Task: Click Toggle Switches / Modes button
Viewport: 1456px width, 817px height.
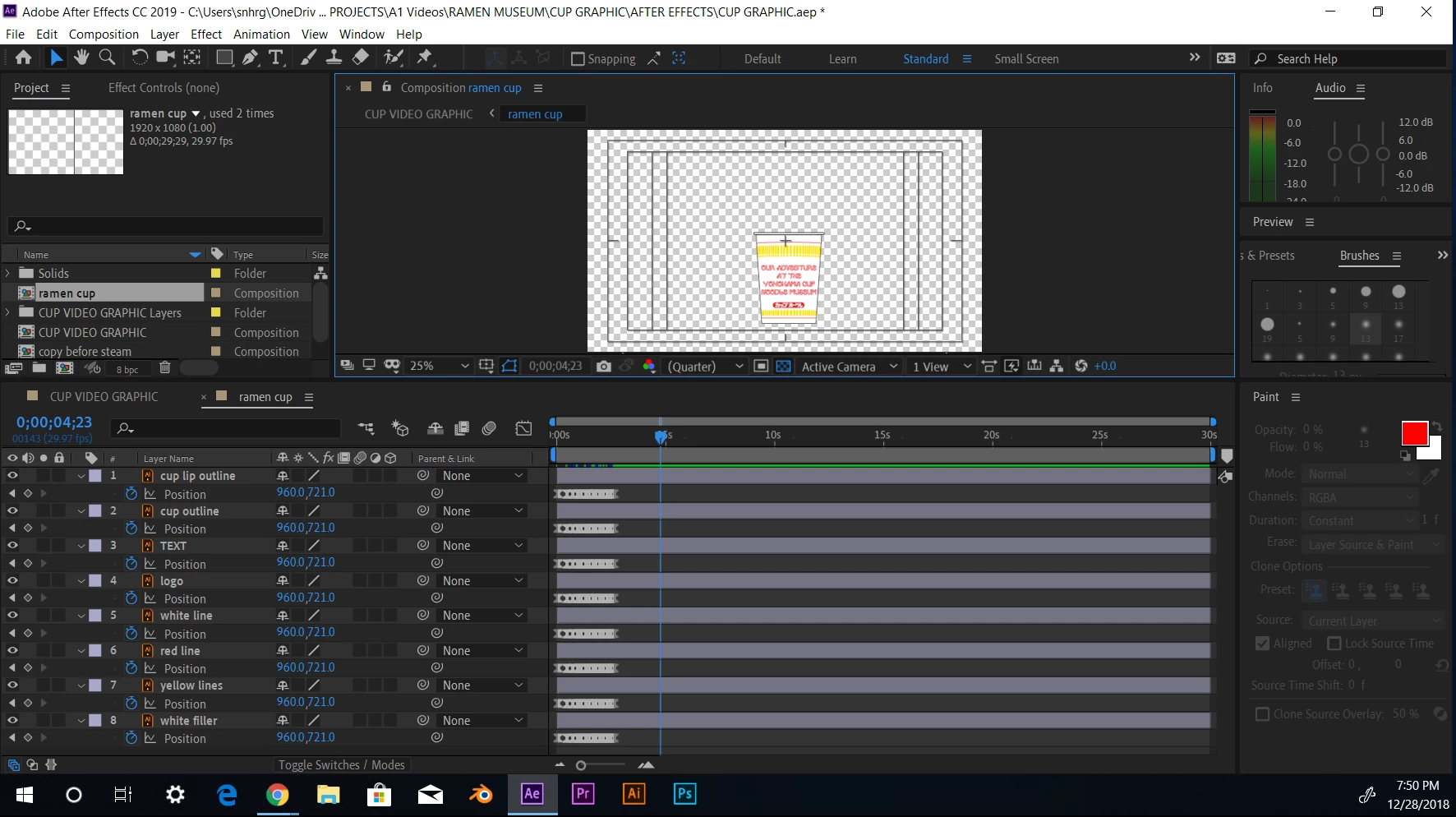Action: click(x=341, y=765)
